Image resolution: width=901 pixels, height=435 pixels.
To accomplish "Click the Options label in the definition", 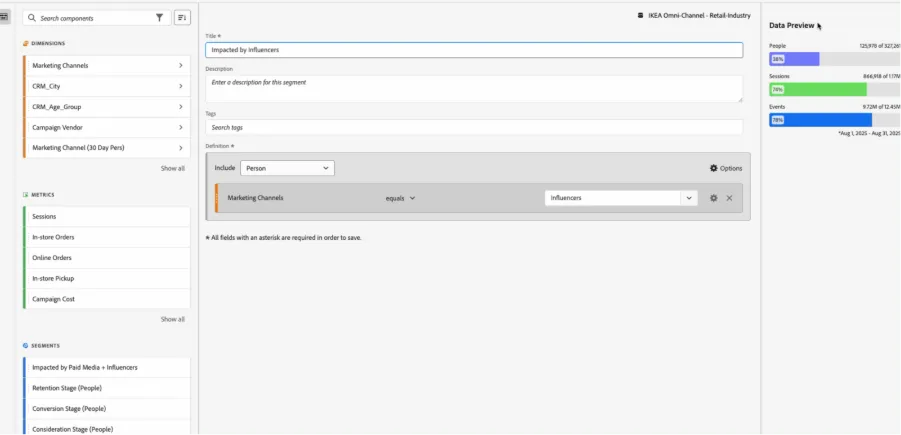I will click(731, 168).
